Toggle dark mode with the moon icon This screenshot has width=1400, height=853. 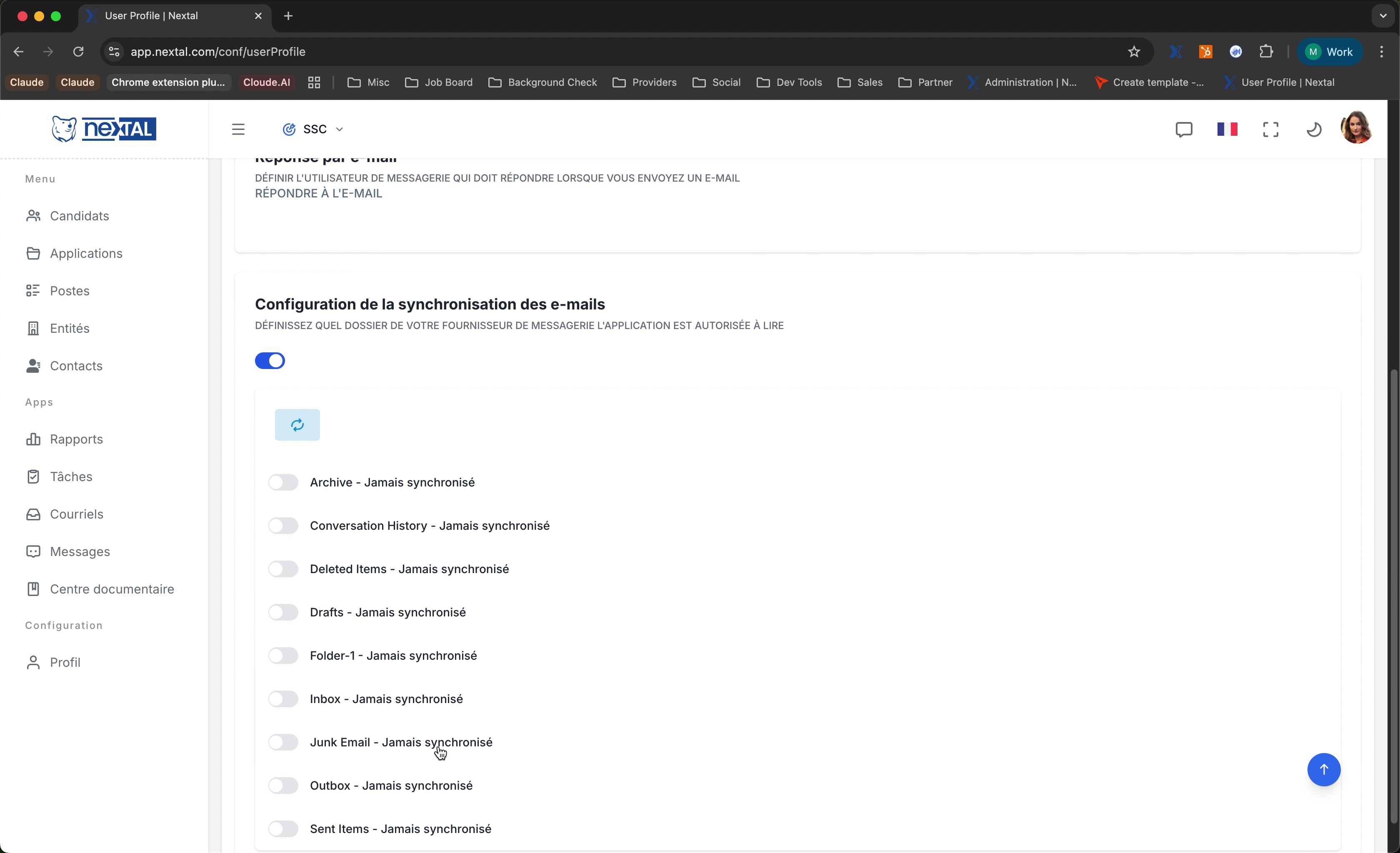(1314, 130)
